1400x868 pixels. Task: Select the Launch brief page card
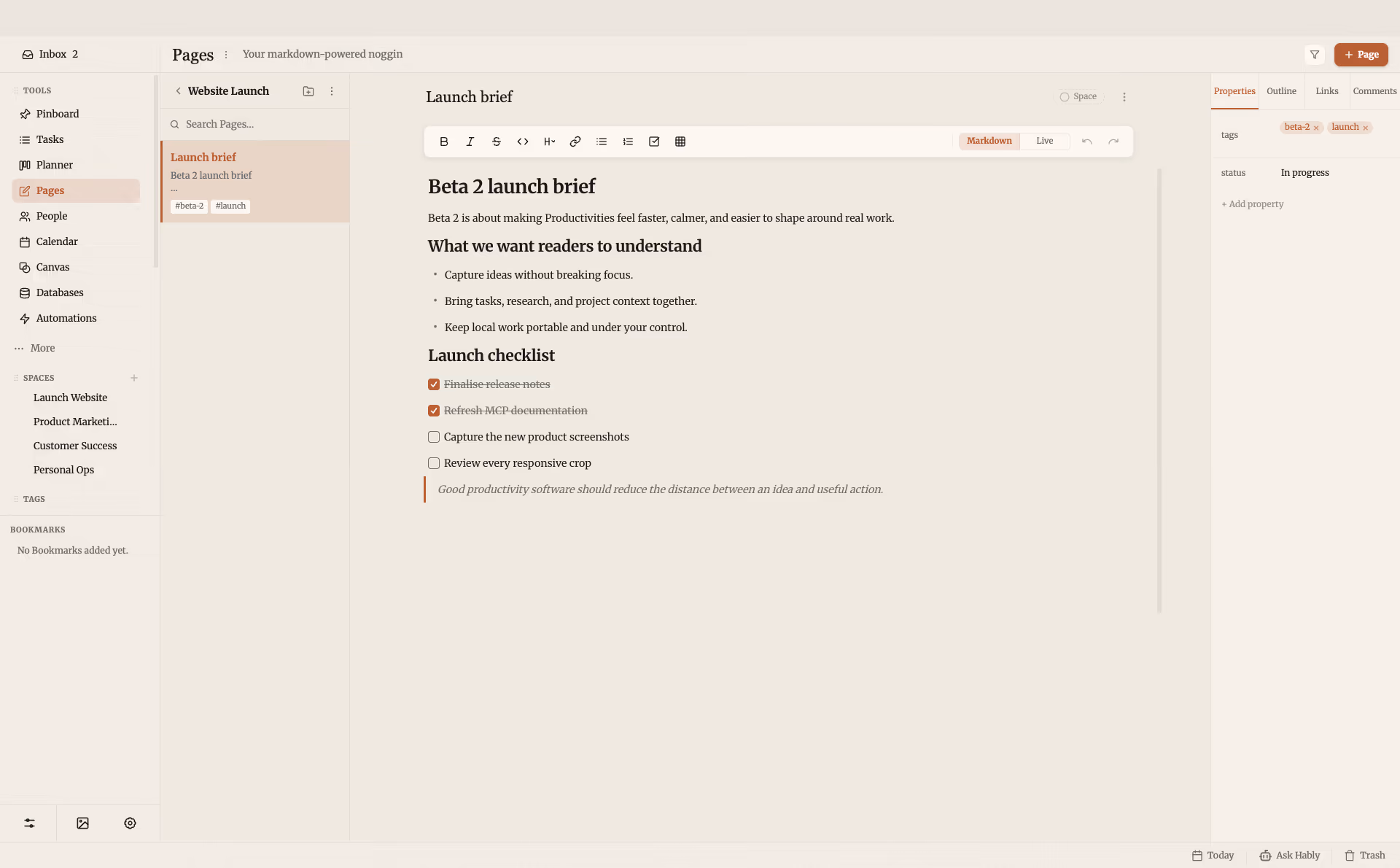255,182
